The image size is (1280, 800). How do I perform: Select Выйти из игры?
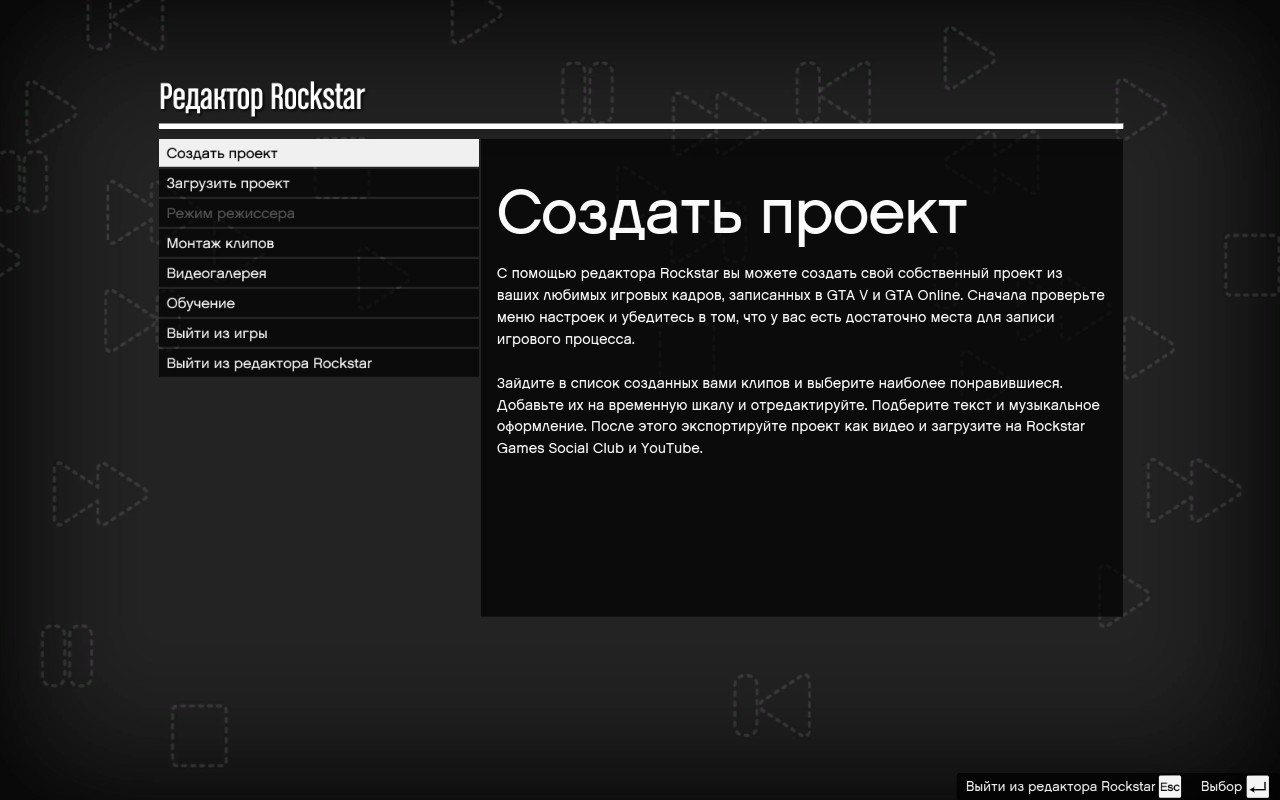coord(319,333)
